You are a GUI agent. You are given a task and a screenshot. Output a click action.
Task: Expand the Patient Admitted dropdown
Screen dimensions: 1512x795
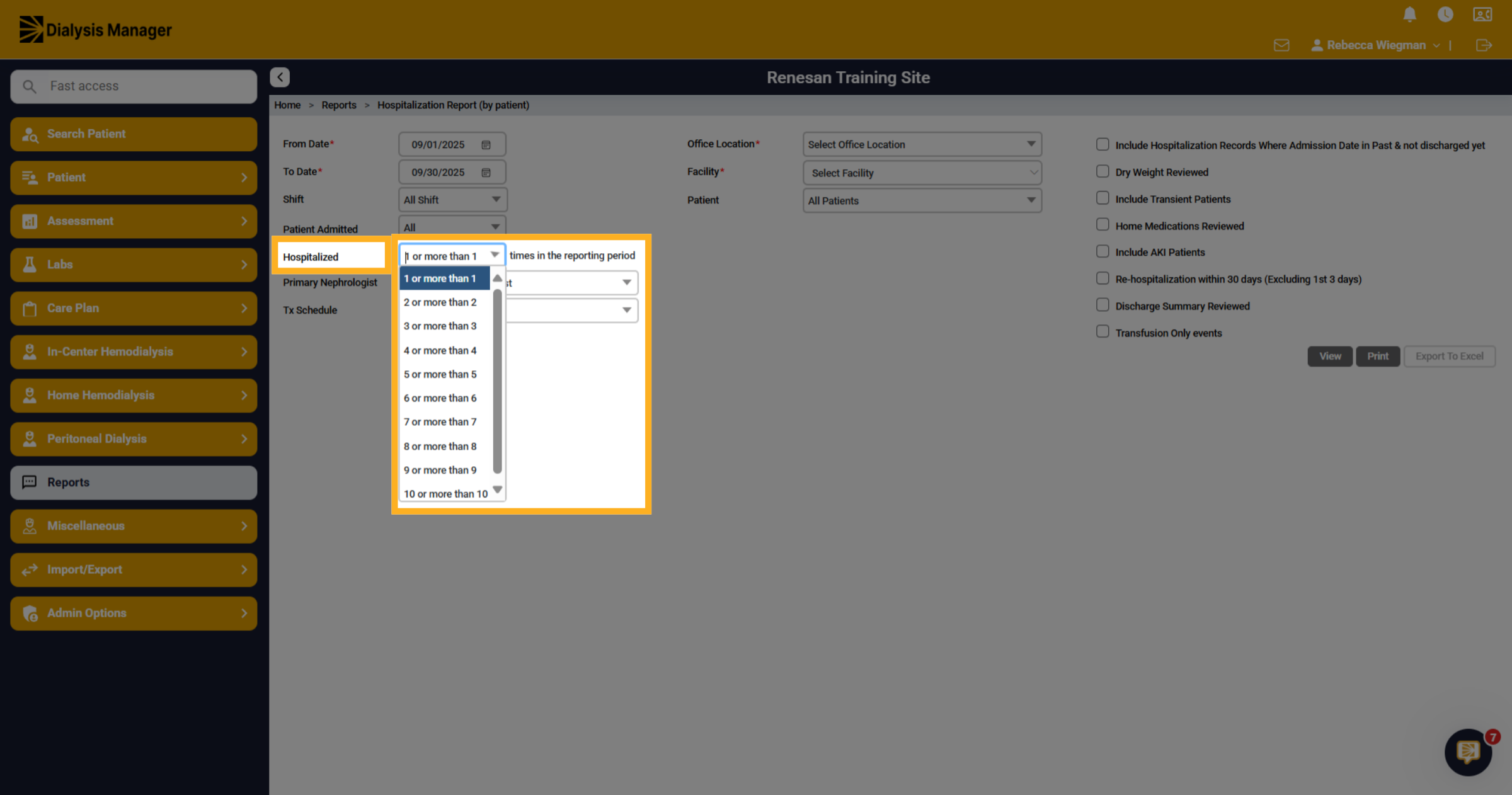tap(452, 227)
